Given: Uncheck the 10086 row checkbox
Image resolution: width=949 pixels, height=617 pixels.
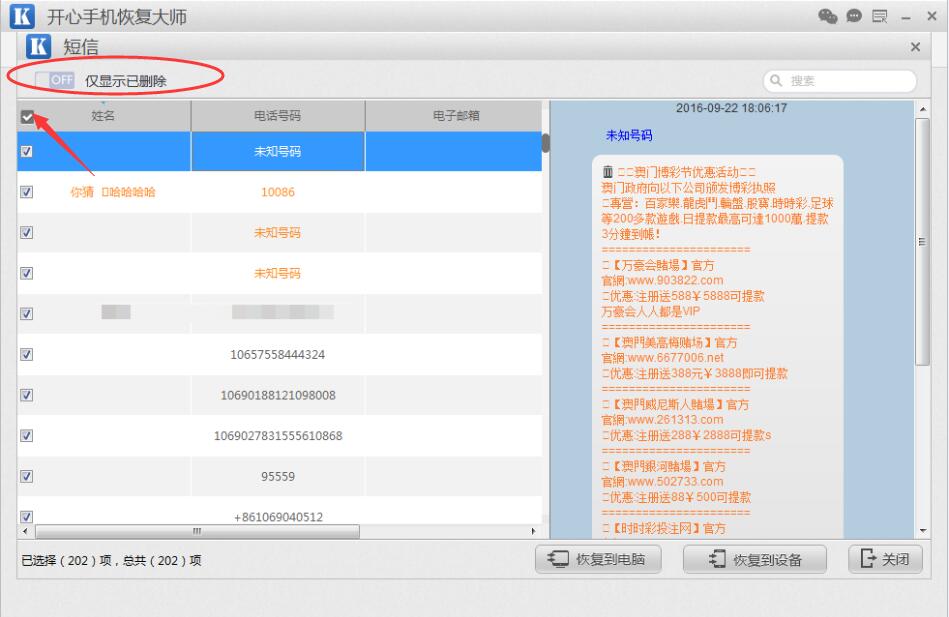Looking at the screenshot, I should (27, 192).
